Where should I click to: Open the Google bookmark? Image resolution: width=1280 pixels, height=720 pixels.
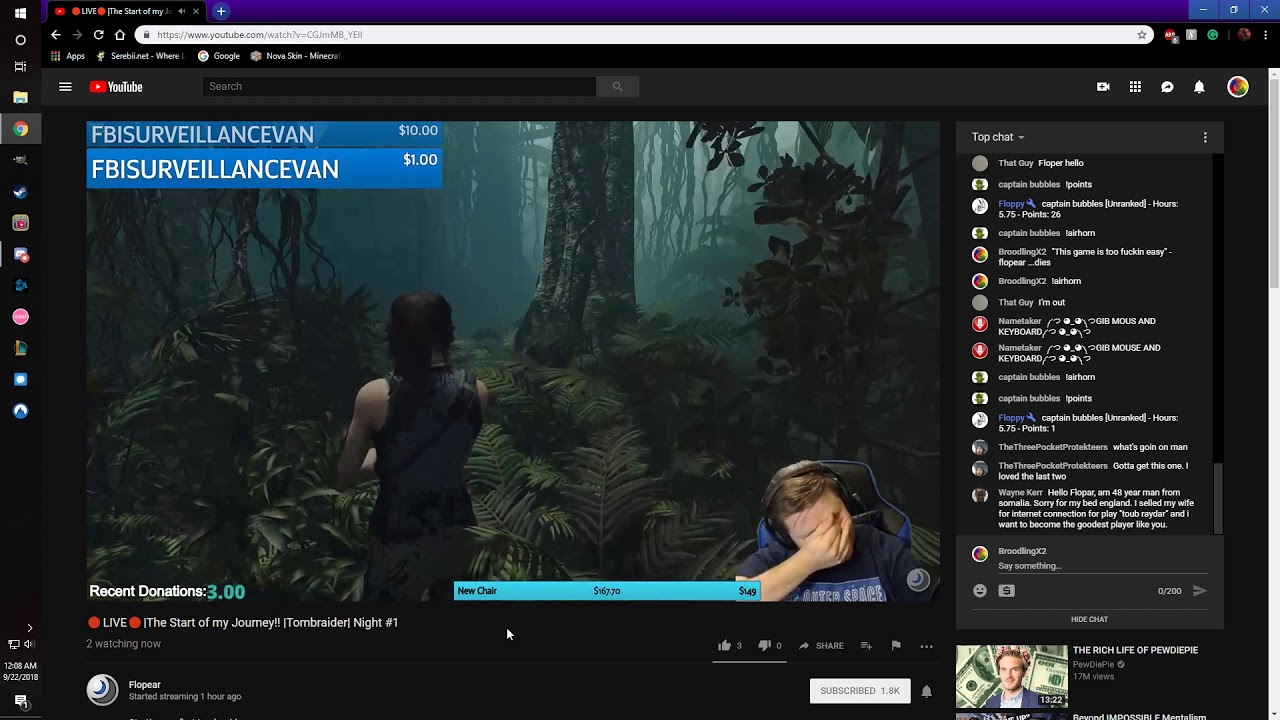[x=219, y=56]
